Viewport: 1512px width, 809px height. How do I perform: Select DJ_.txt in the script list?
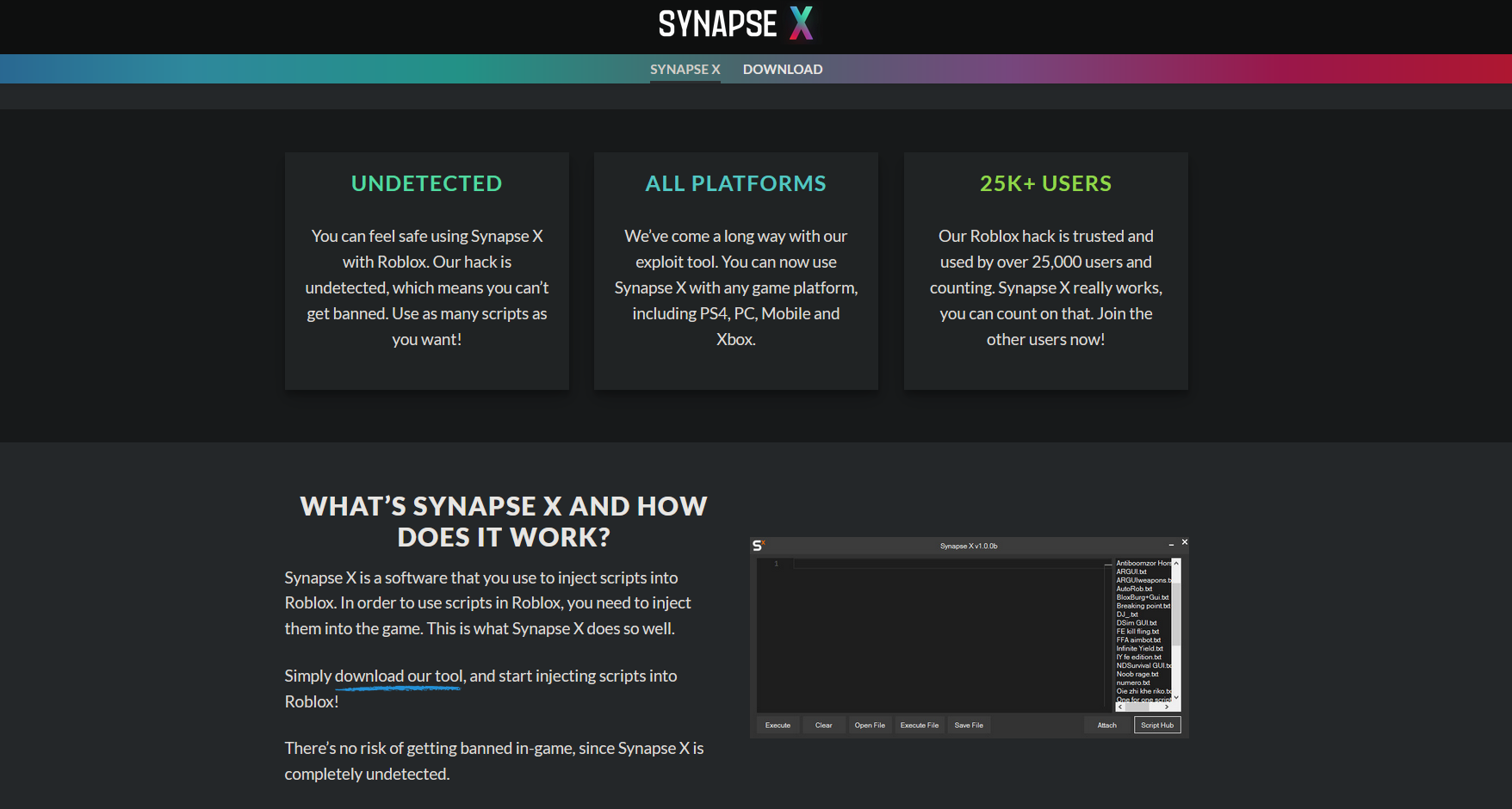pyautogui.click(x=1127, y=614)
